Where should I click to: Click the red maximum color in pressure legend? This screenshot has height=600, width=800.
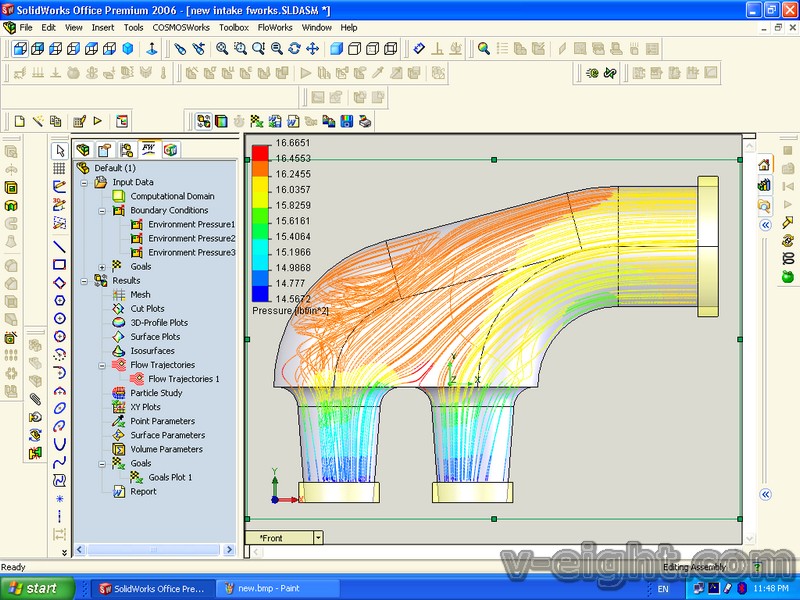(260, 153)
